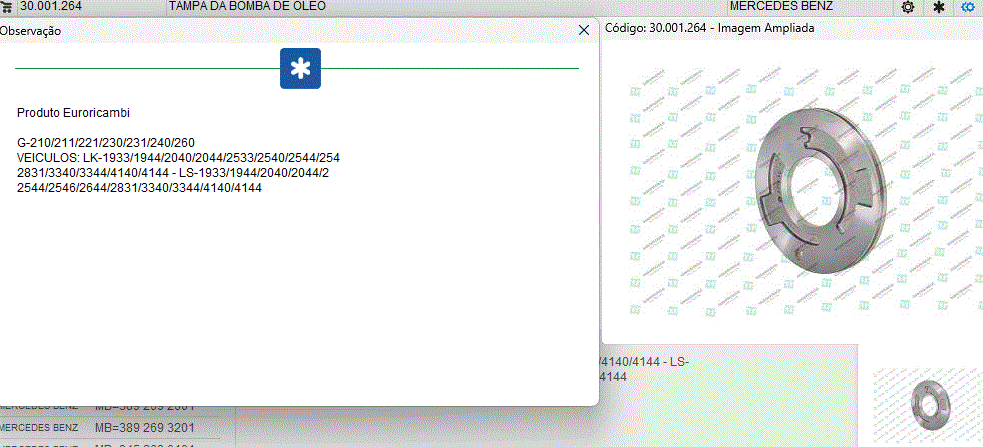Click the 'Produto Euroricambi' text
The image size is (983, 447).
(x=73, y=113)
